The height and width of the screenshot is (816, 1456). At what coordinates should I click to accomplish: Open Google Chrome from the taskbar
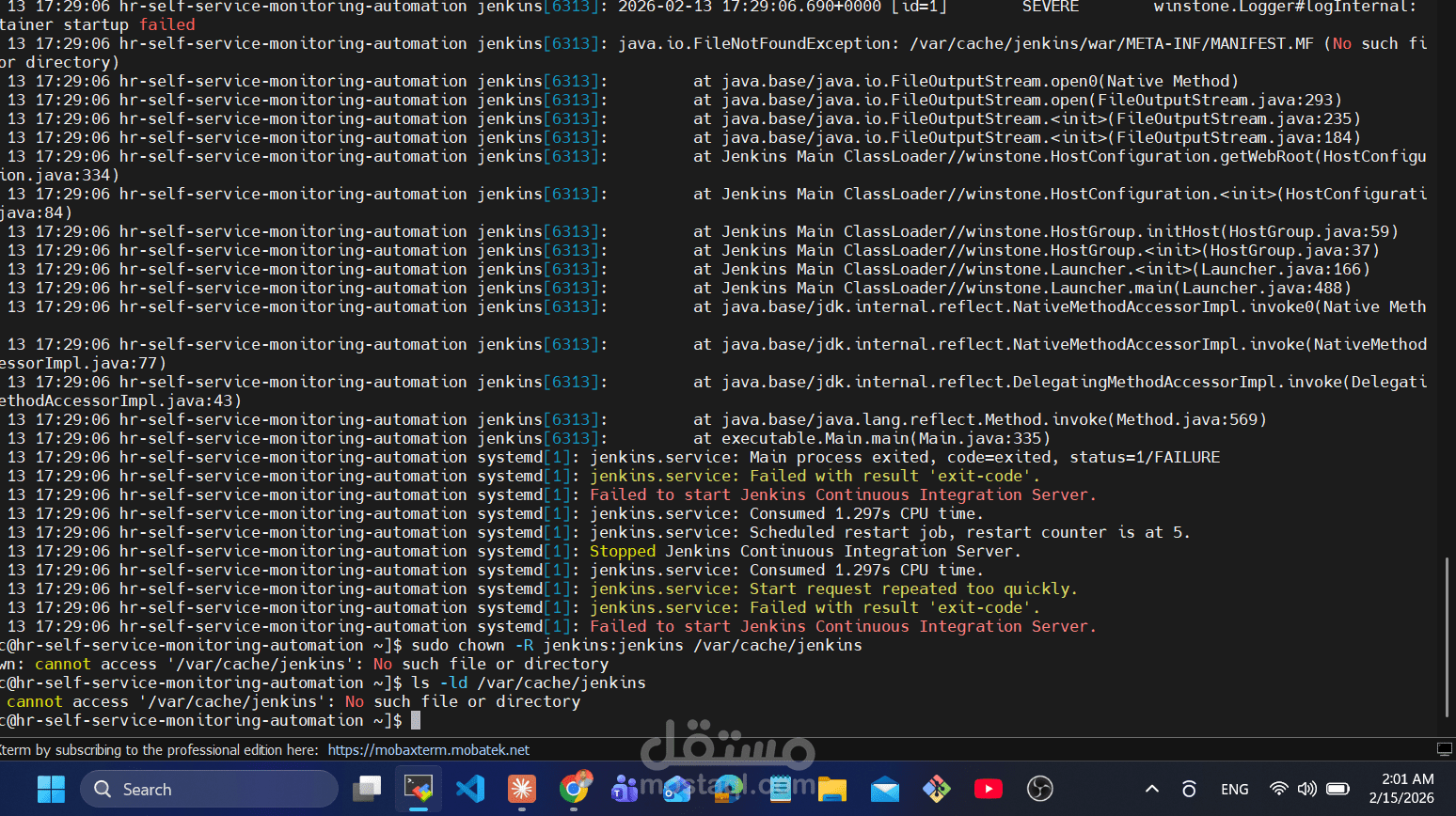pyautogui.click(x=574, y=789)
